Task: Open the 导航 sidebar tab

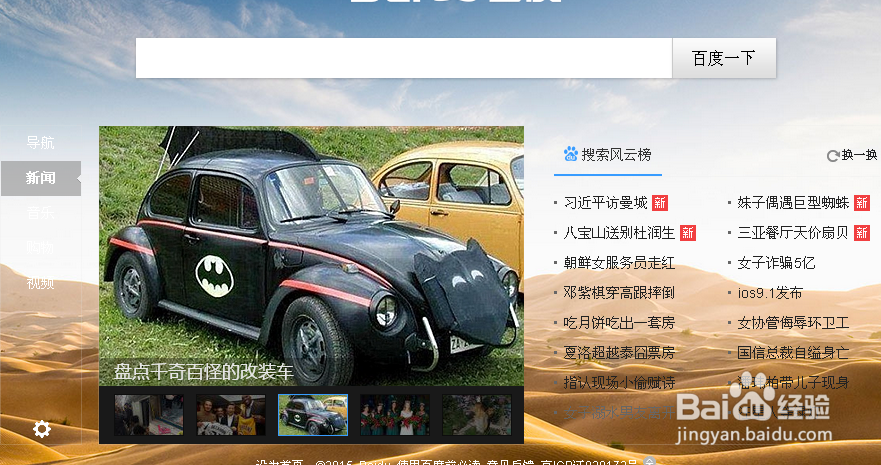Action: [40, 143]
